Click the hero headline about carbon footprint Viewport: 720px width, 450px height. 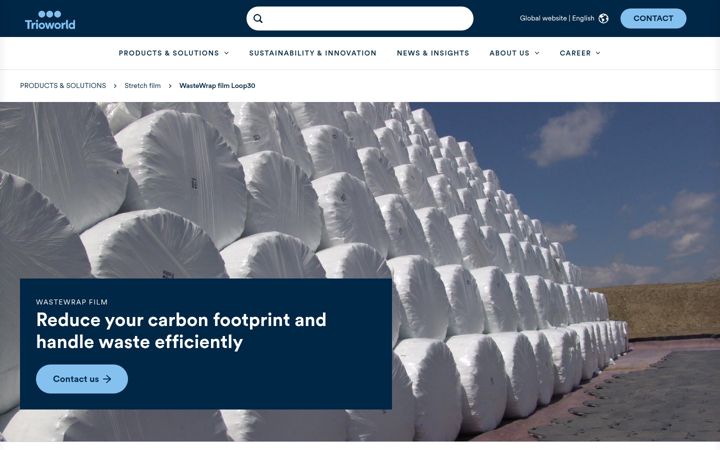(x=181, y=331)
